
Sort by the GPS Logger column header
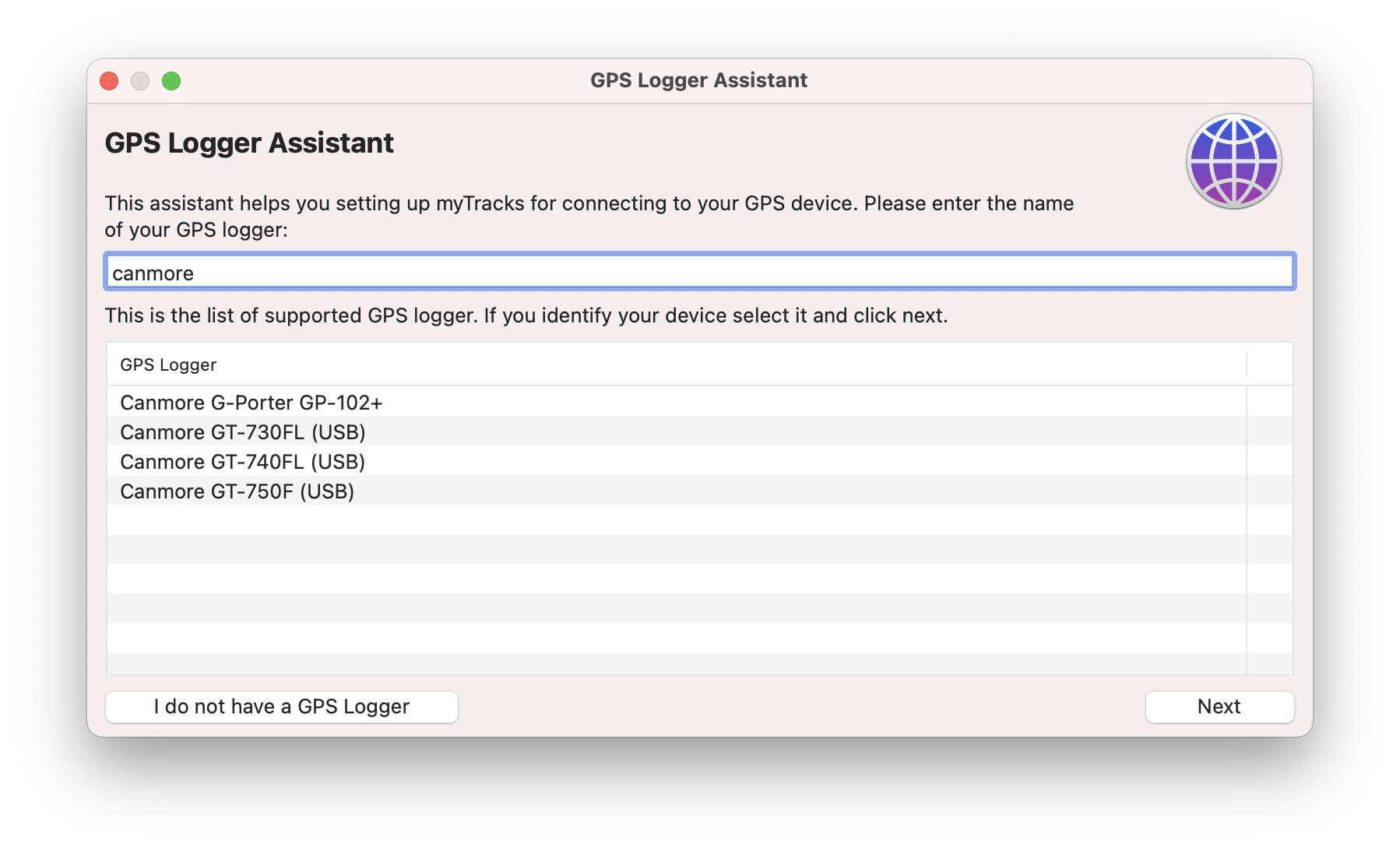(x=168, y=364)
